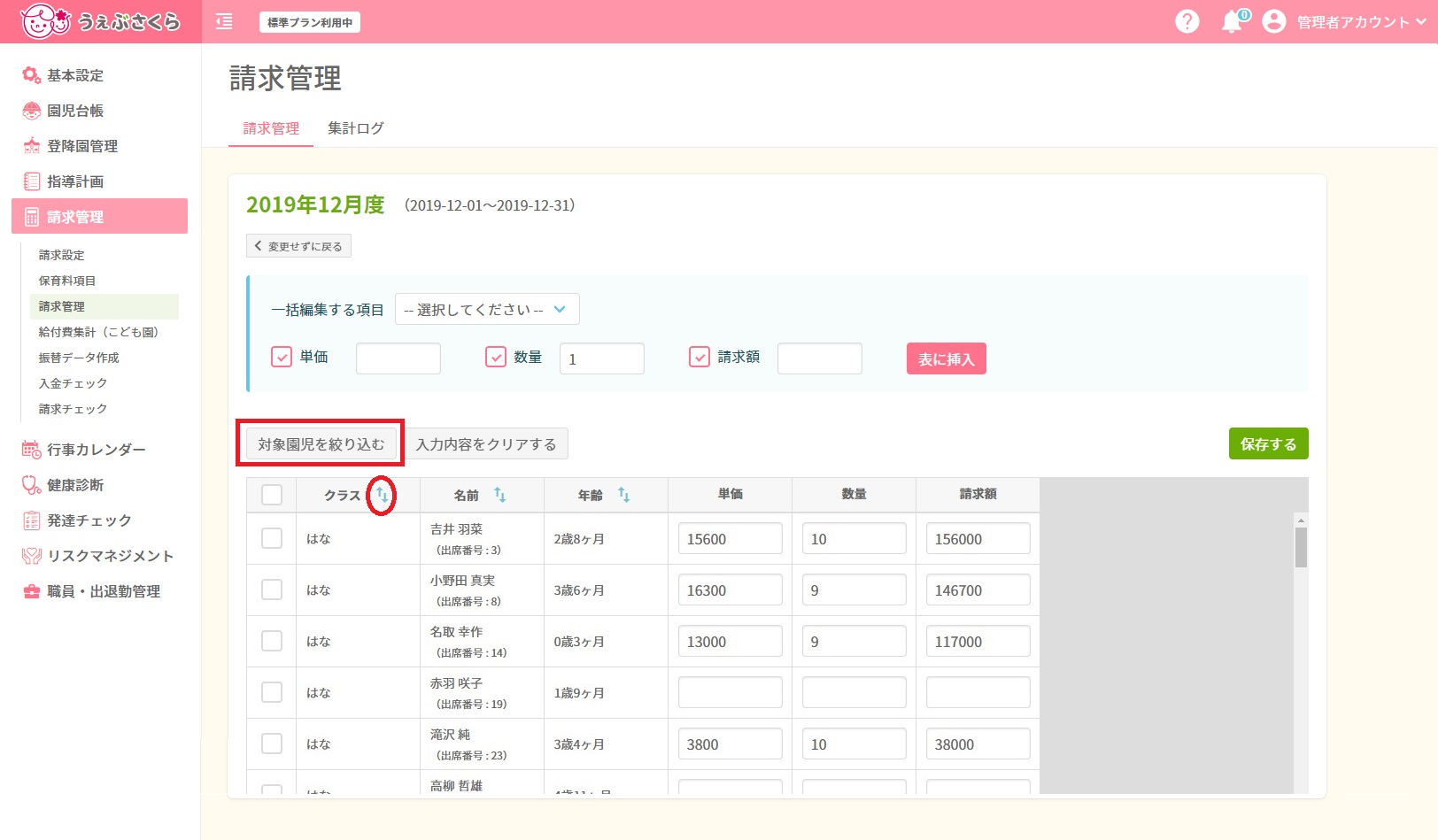Image resolution: width=1438 pixels, height=840 pixels.
Task: Click 単価 field showing 15600
Action: [731, 538]
